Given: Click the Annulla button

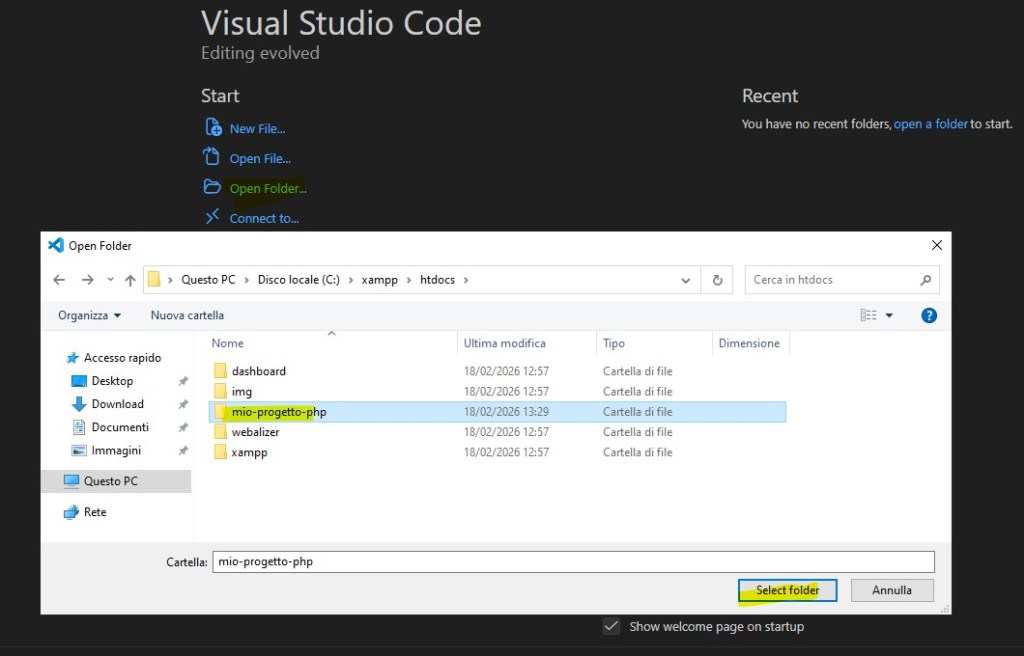Looking at the screenshot, I should click(x=891, y=590).
